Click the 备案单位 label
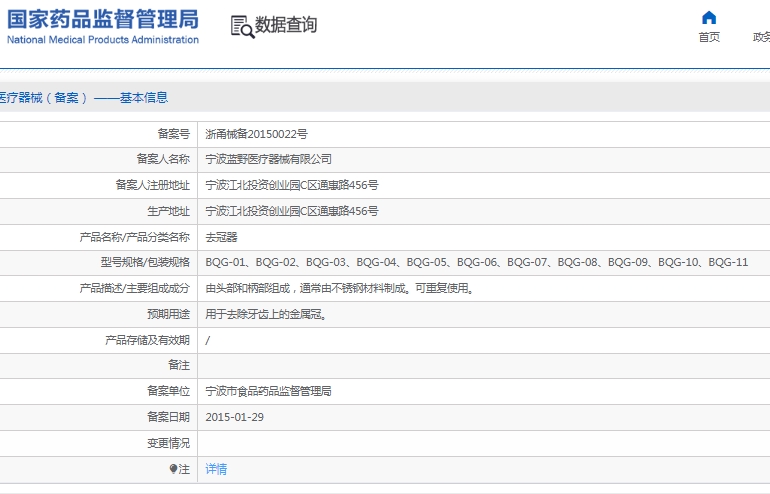Viewport: 770px width, 494px height. point(168,391)
